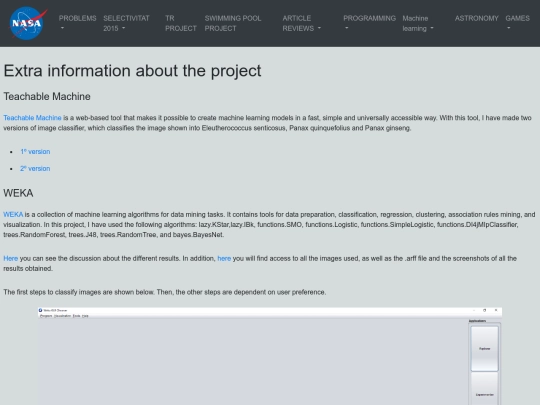Click the 'WEKA' section heading

pos(18,193)
